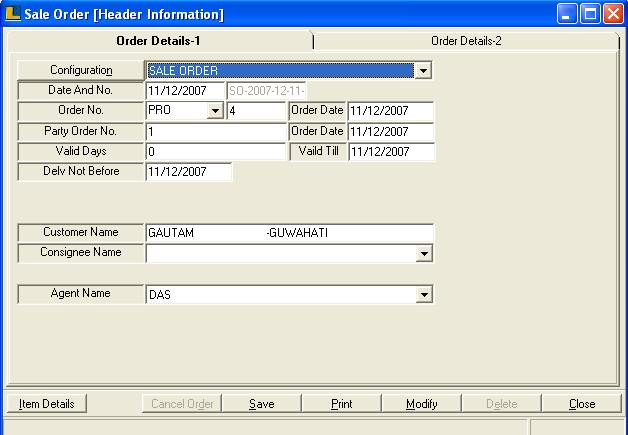This screenshot has width=628, height=435.
Task: Click the Delv Not Before date field
Action: (189, 172)
